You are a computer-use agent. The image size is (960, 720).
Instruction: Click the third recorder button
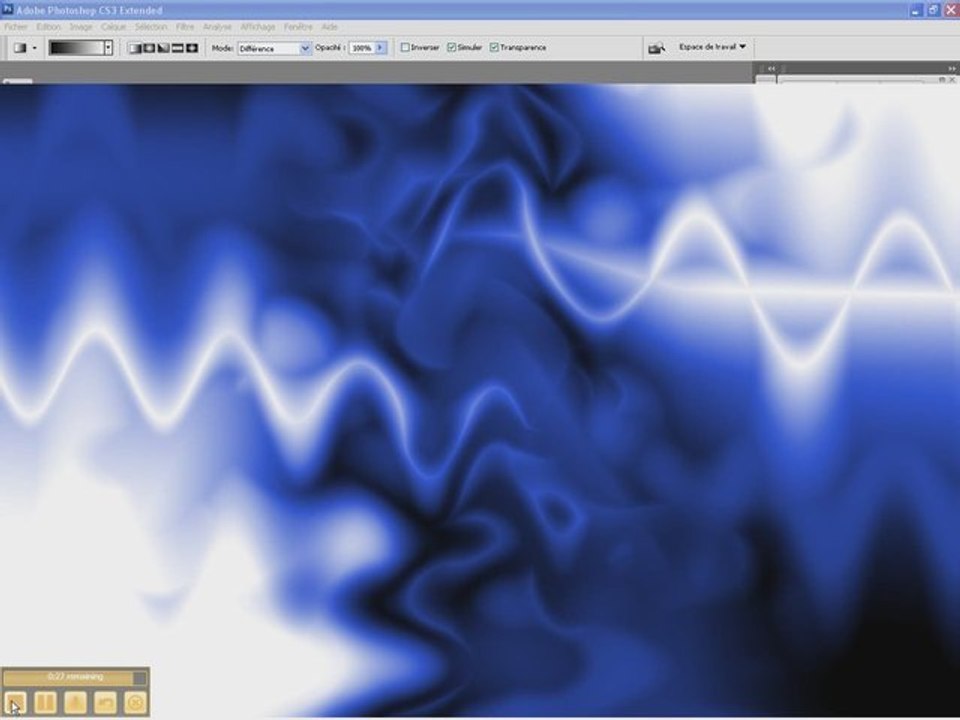click(76, 702)
